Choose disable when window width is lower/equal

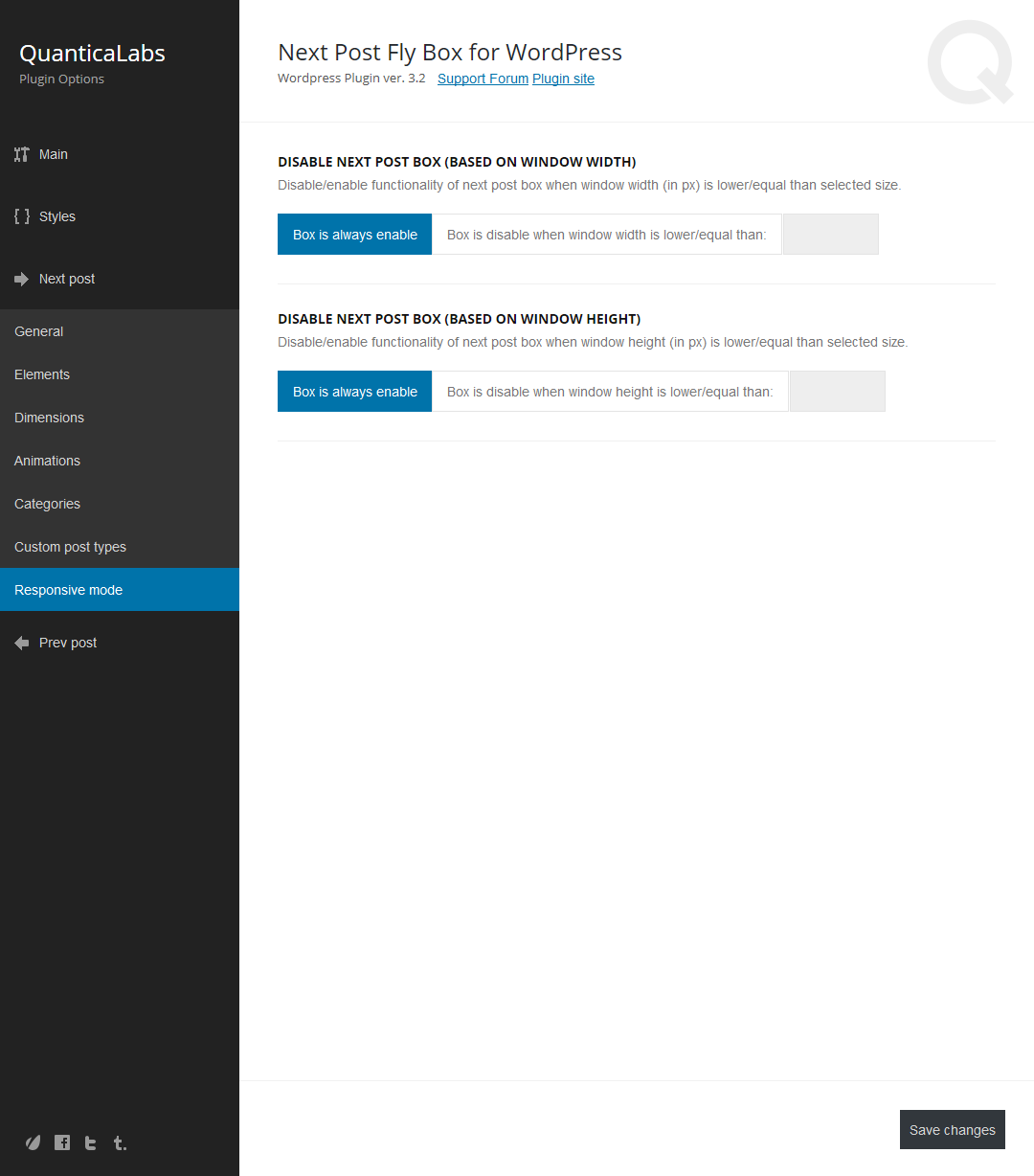point(607,235)
